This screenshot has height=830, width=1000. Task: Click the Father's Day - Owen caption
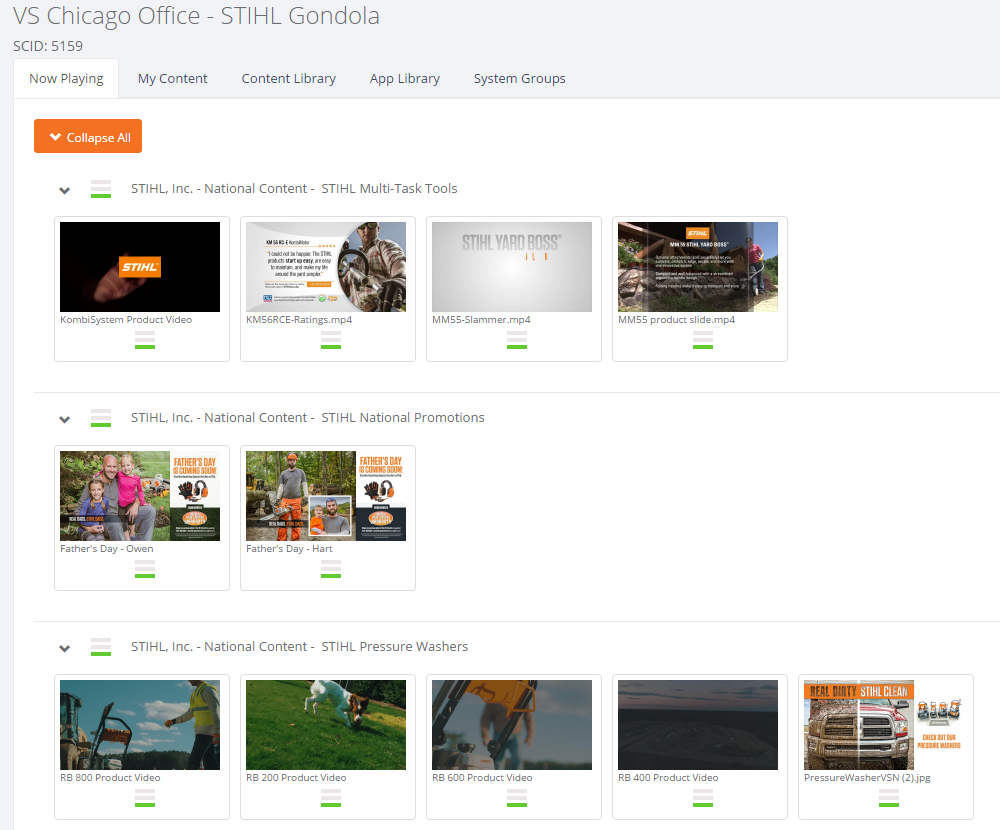point(107,549)
